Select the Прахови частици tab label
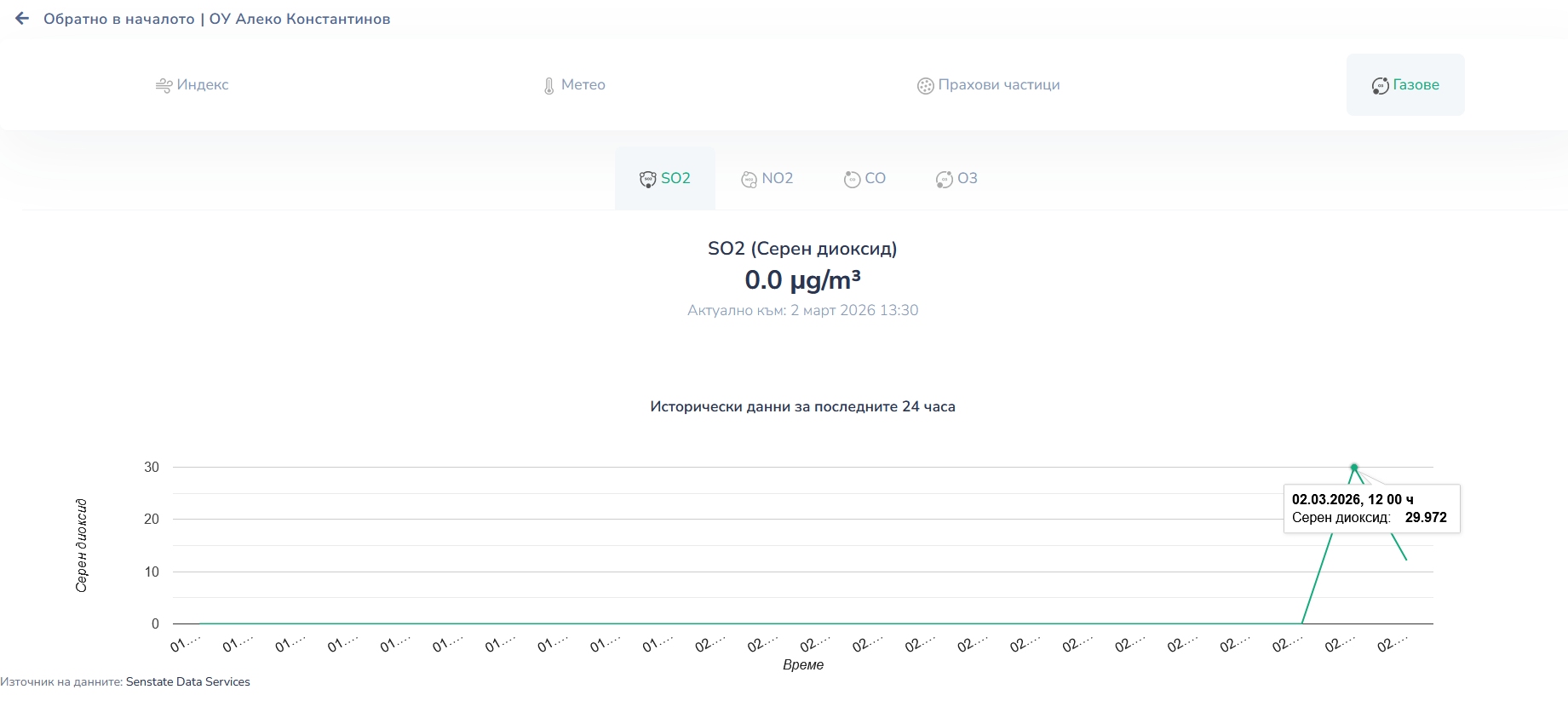 999,85
